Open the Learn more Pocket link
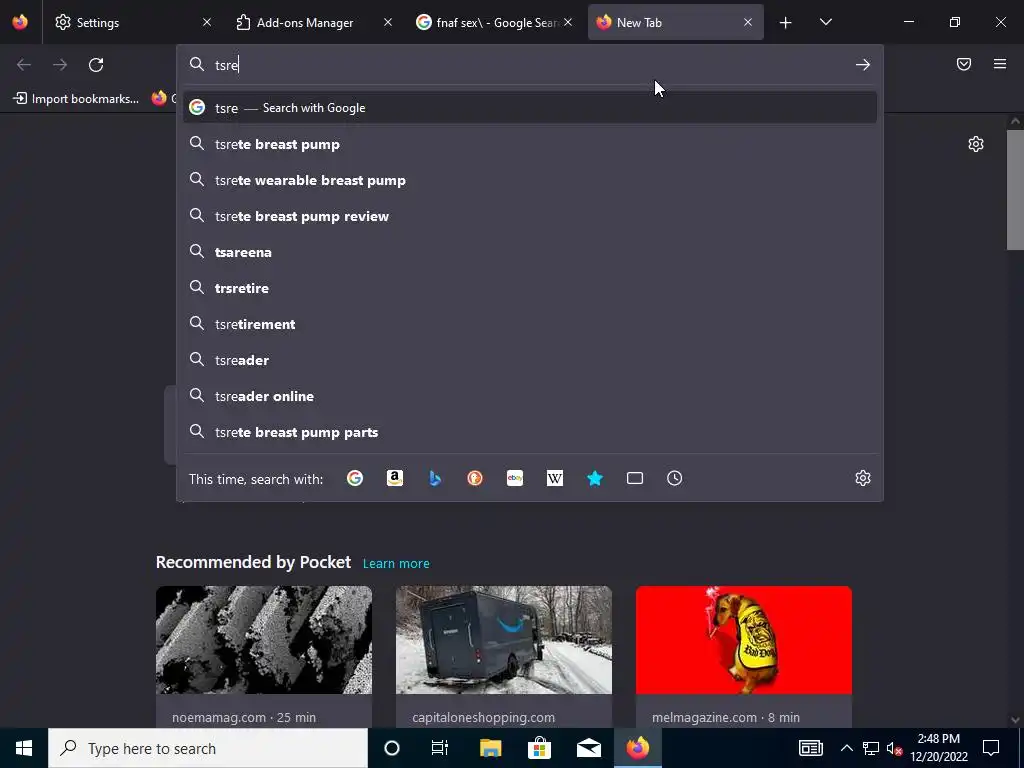Image resolution: width=1024 pixels, height=768 pixels. coord(396,564)
